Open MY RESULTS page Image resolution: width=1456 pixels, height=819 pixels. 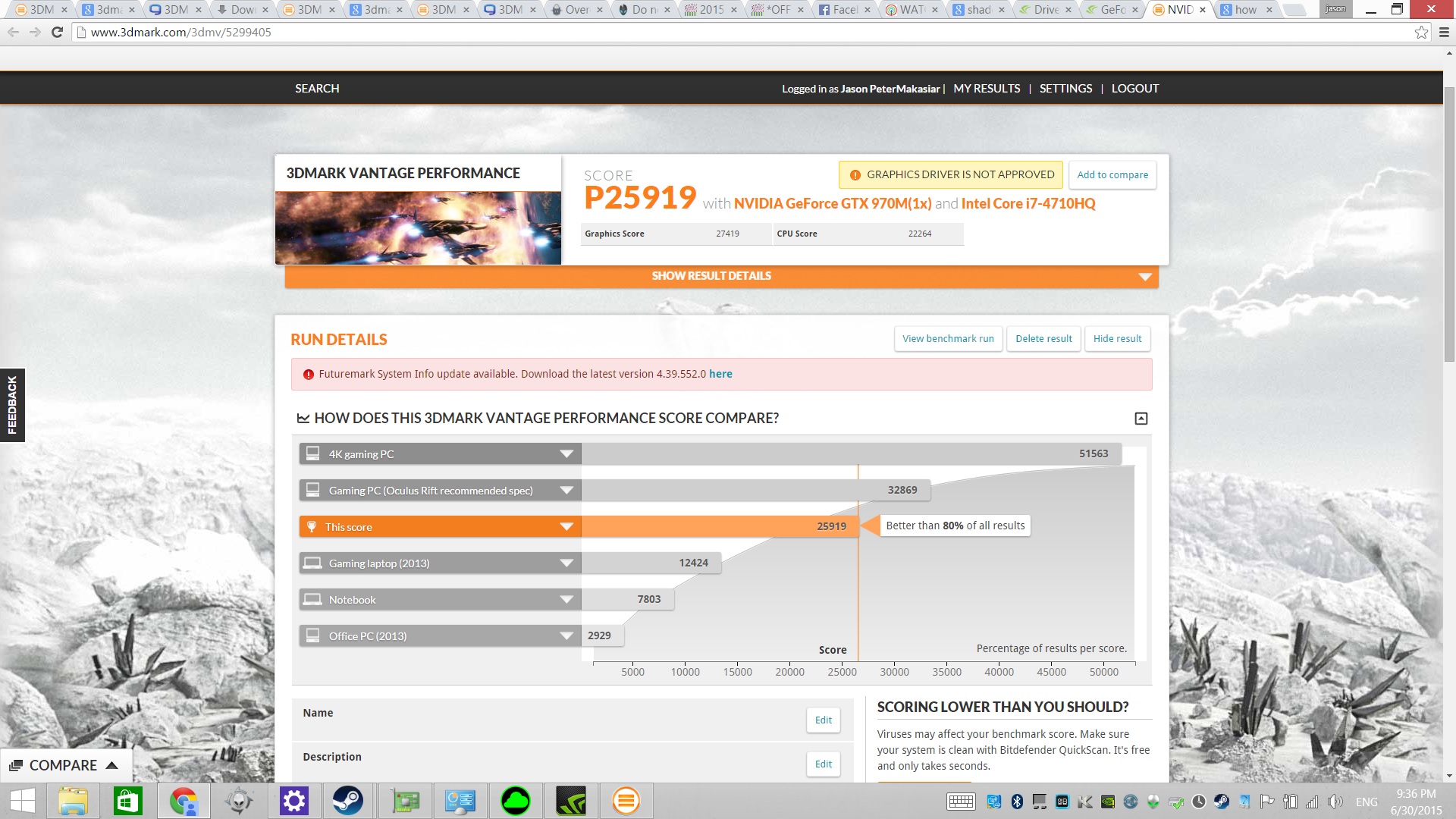pyautogui.click(x=987, y=89)
